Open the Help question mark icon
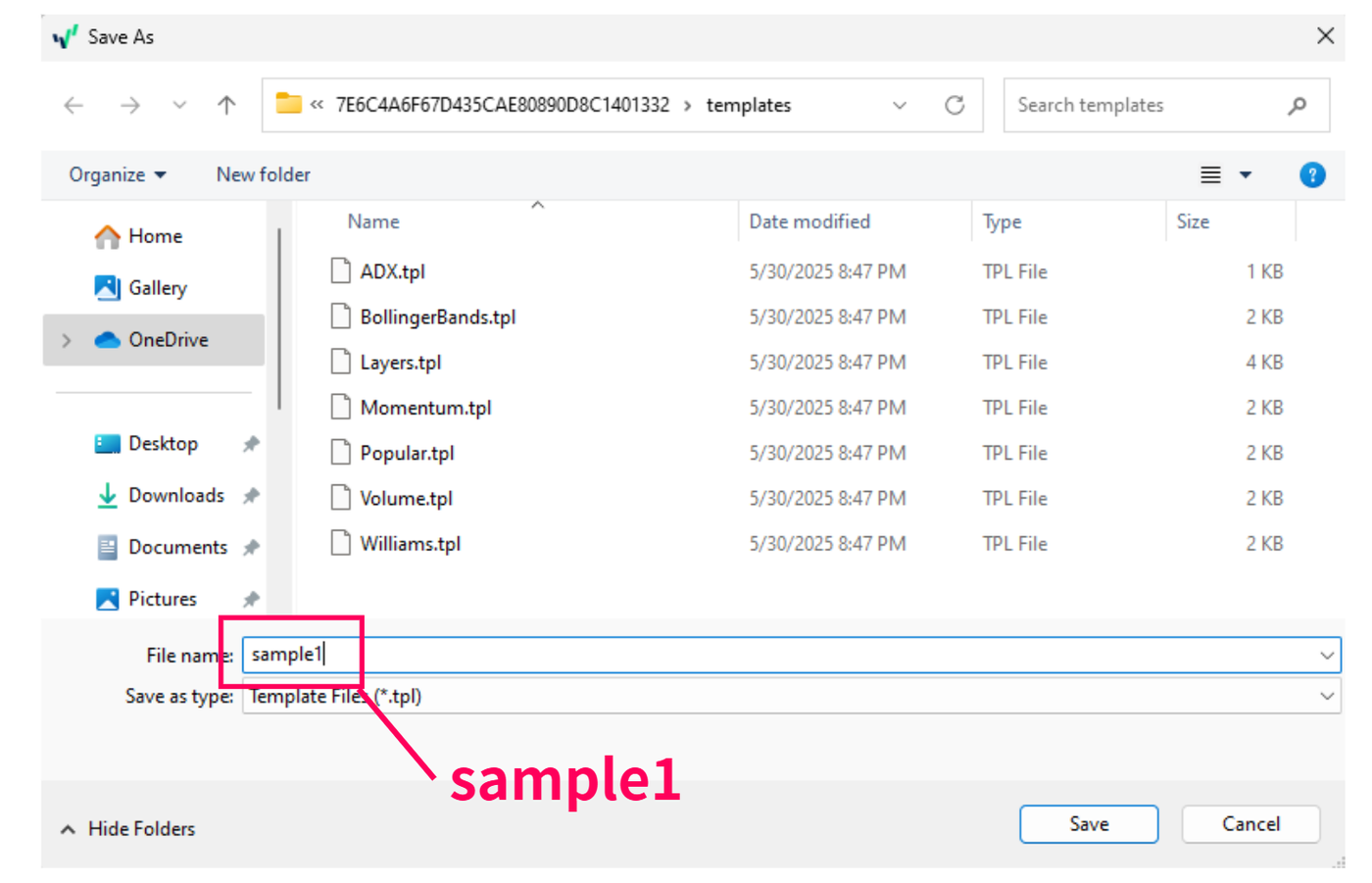The width and height of the screenshot is (1372, 883). pos(1311,175)
